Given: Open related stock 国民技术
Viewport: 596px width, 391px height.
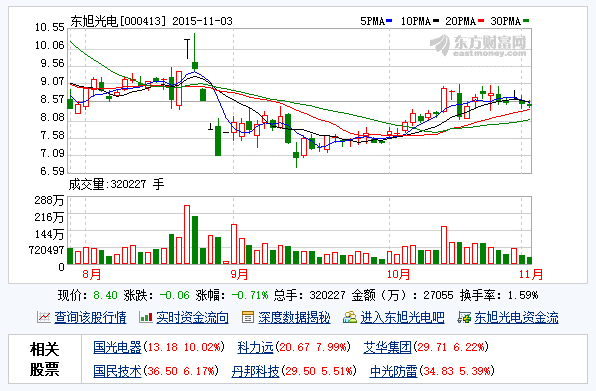Looking at the screenshot, I should [117, 371].
